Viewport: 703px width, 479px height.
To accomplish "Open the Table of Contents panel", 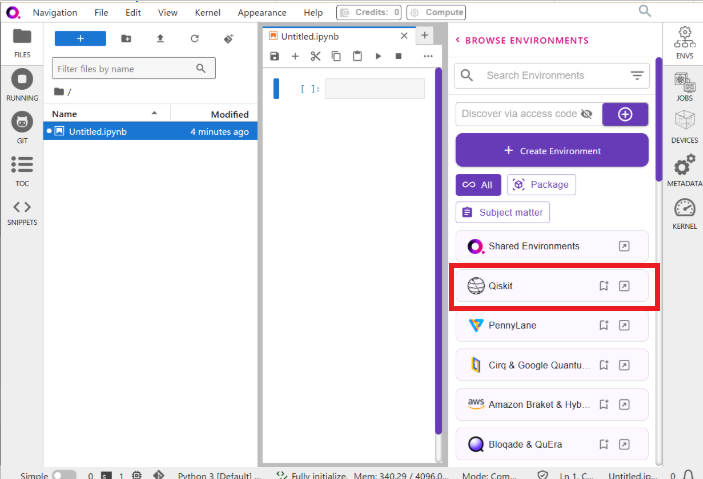I will [x=21, y=169].
